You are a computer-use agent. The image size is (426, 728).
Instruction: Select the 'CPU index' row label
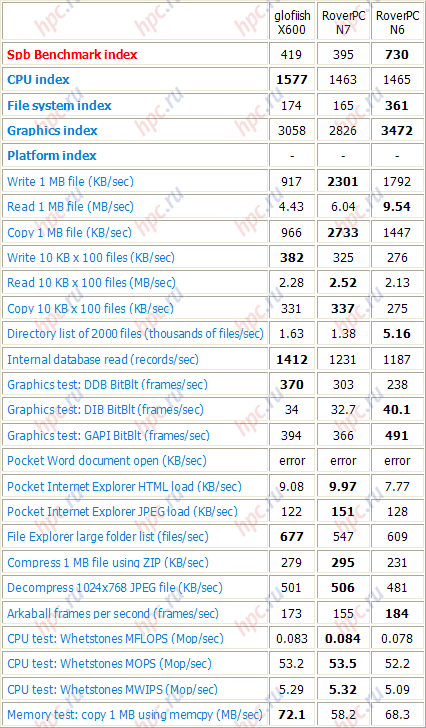click(x=38, y=79)
